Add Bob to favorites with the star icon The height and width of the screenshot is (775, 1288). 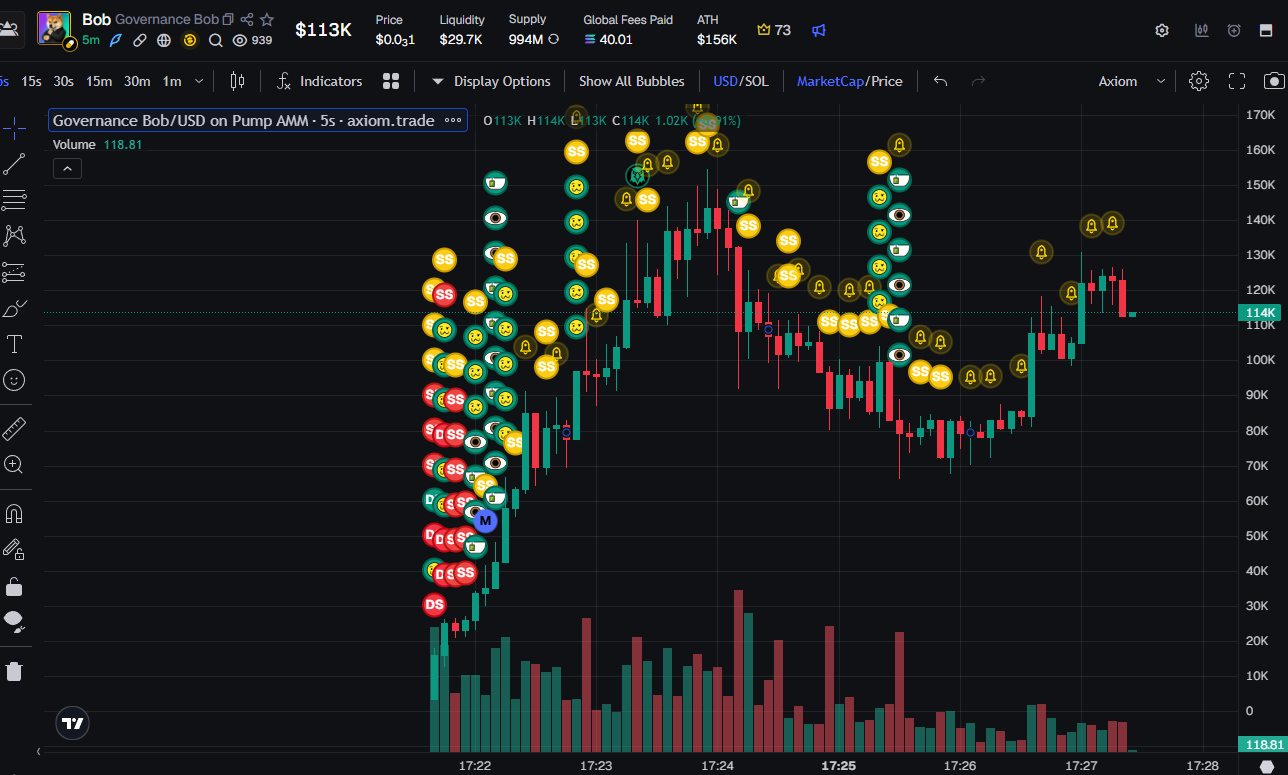coord(267,19)
